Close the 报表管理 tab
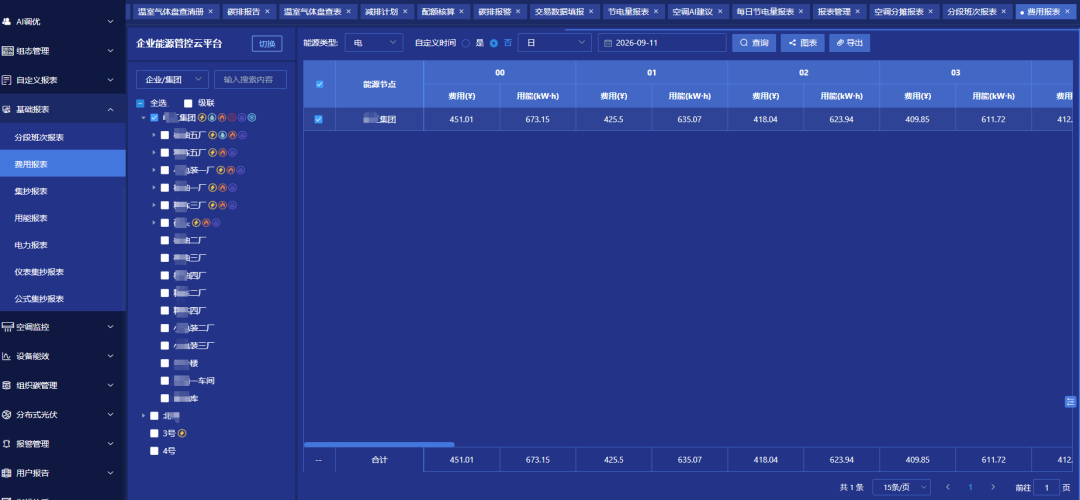 [x=858, y=12]
